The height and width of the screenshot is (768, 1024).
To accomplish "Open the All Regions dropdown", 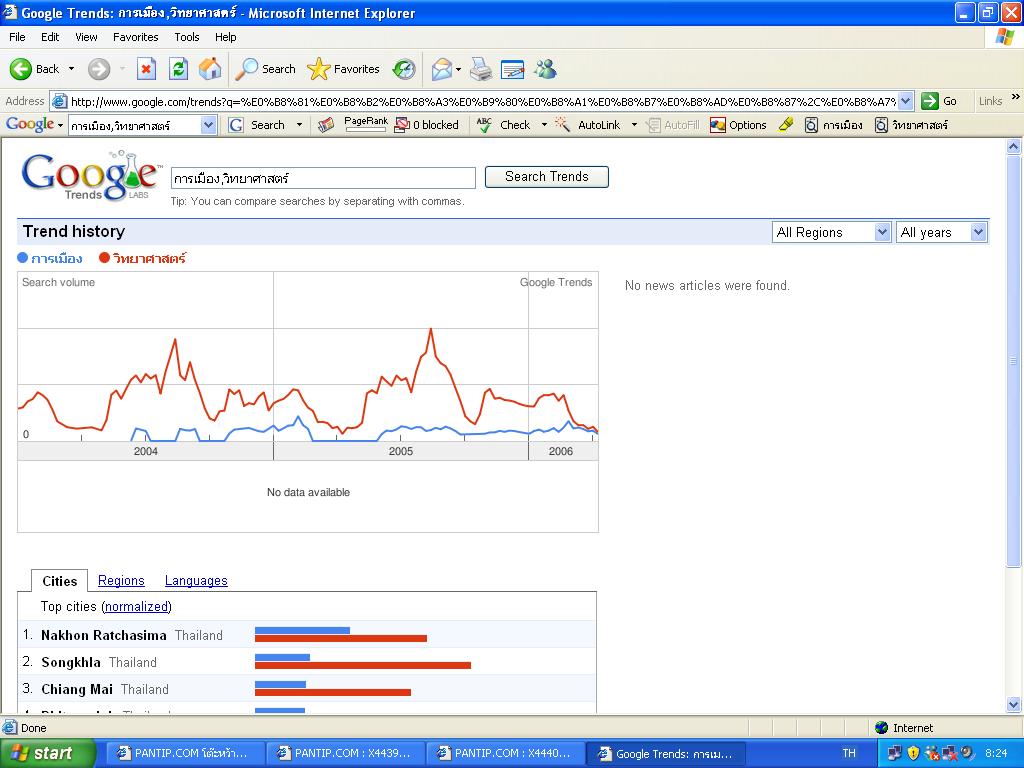I will 831,232.
